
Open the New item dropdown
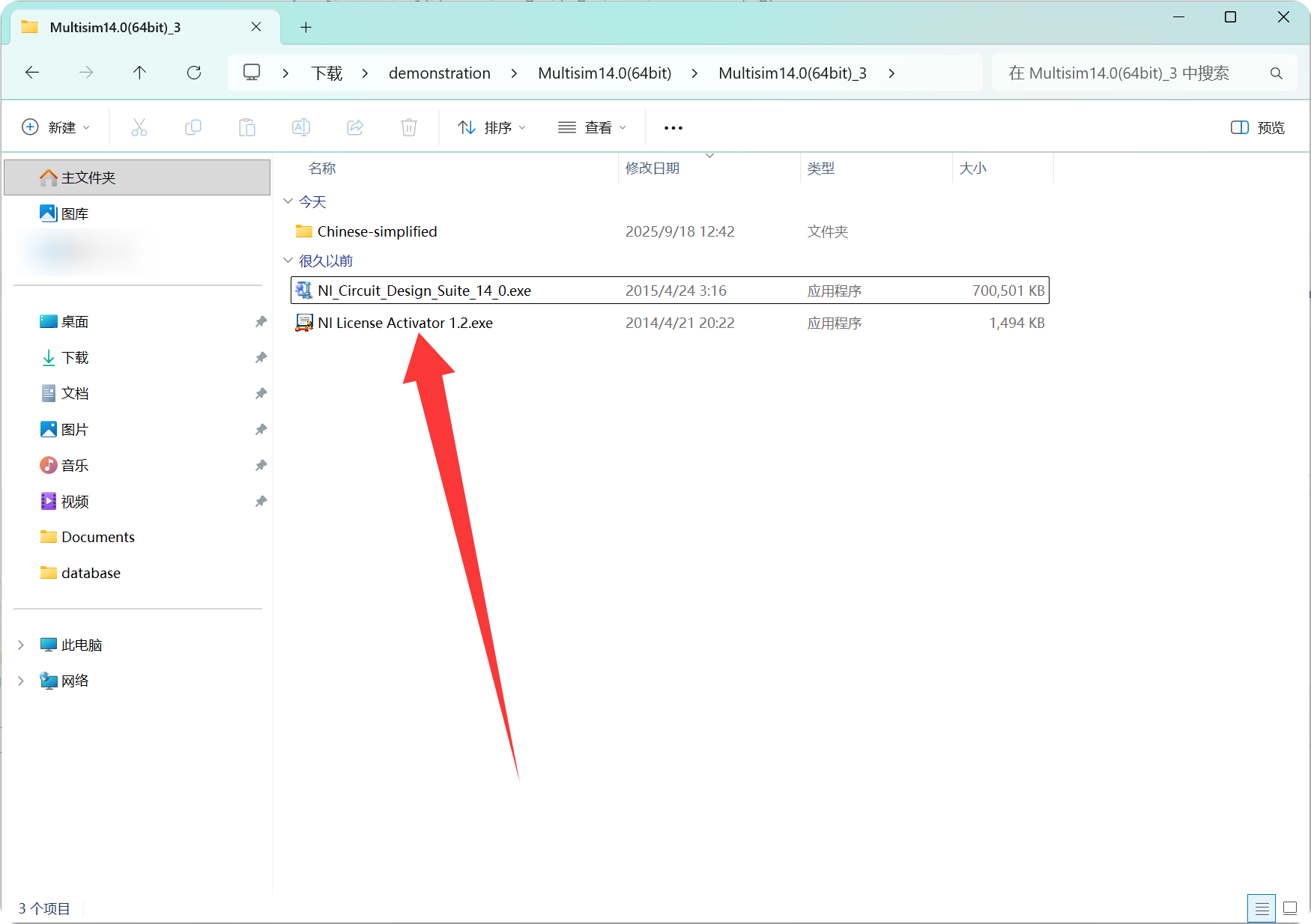56,127
